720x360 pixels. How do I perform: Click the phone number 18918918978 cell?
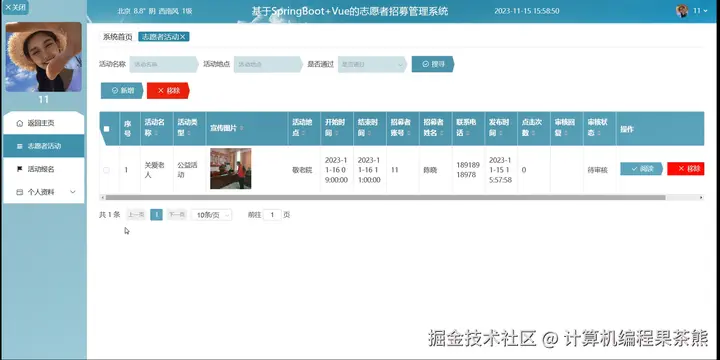[x=468, y=170]
